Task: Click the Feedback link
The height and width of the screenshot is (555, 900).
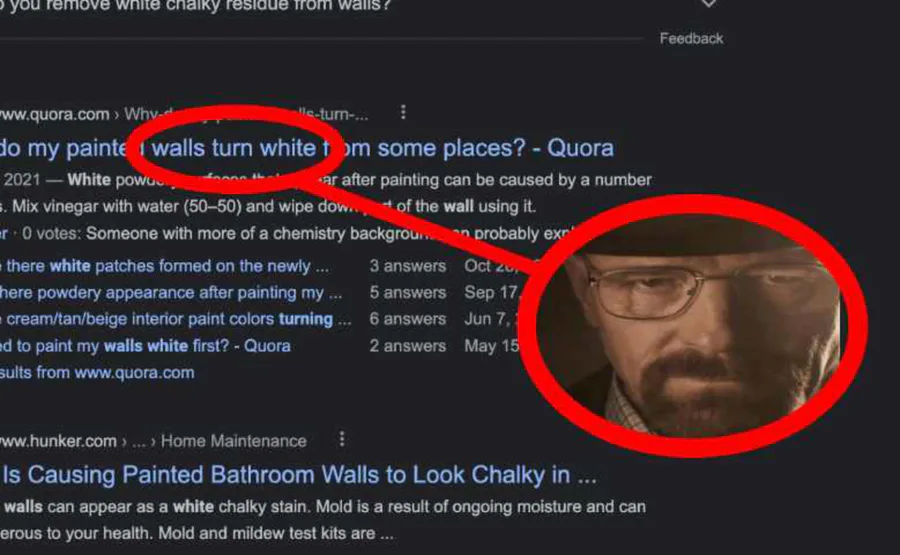Action: tap(691, 38)
